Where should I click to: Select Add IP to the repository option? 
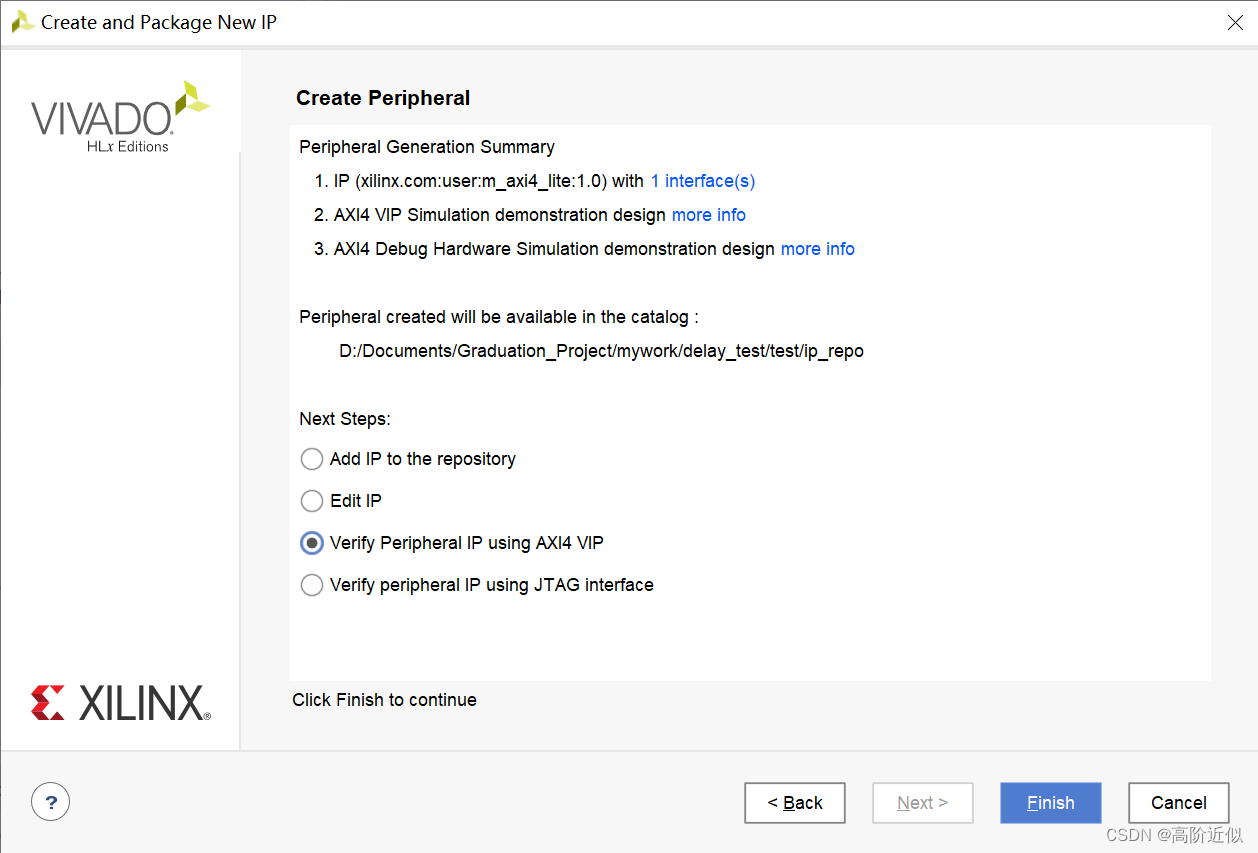click(312, 459)
